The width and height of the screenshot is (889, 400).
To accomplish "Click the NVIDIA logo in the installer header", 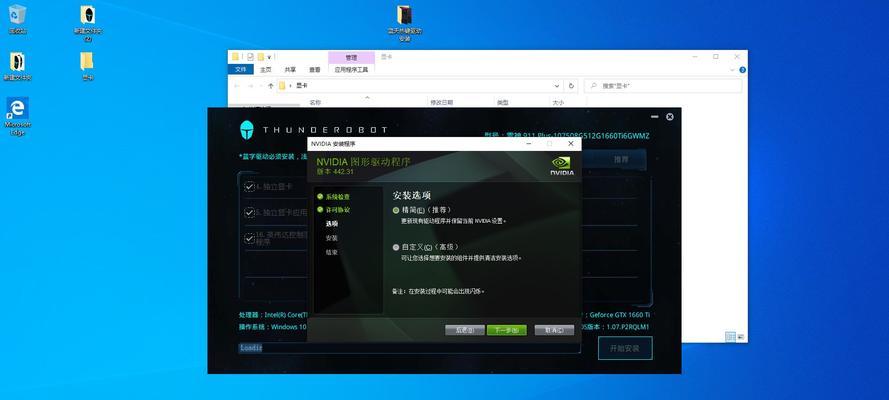I will coord(561,165).
